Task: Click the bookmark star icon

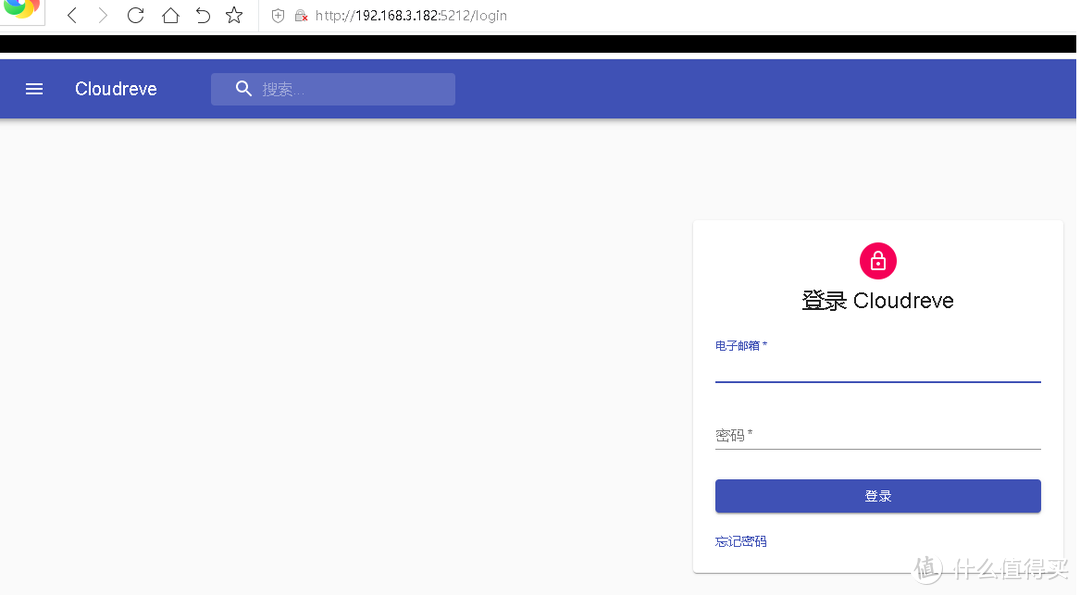Action: [233, 15]
